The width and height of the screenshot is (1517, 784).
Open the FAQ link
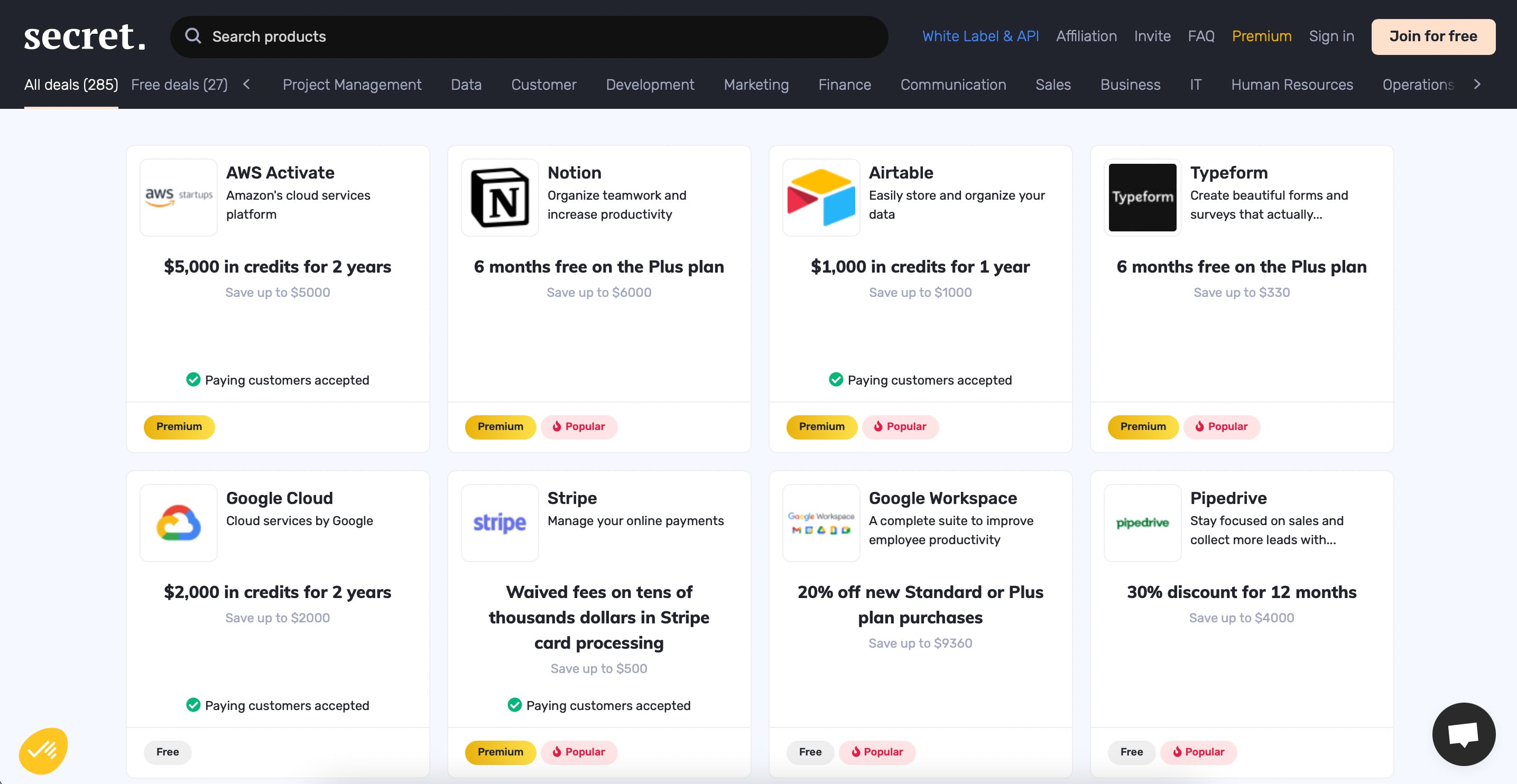point(1201,36)
